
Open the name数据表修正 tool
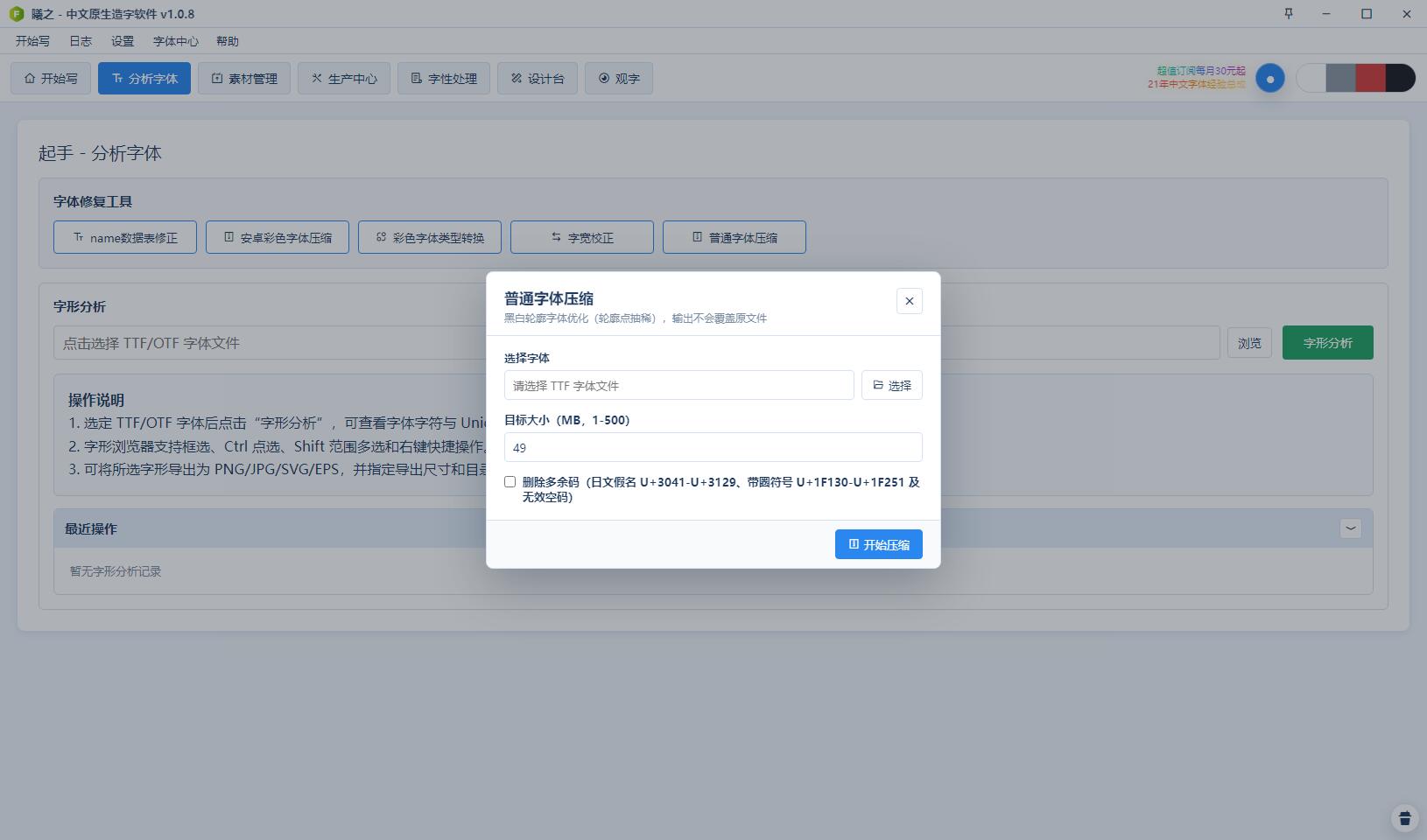(x=125, y=237)
